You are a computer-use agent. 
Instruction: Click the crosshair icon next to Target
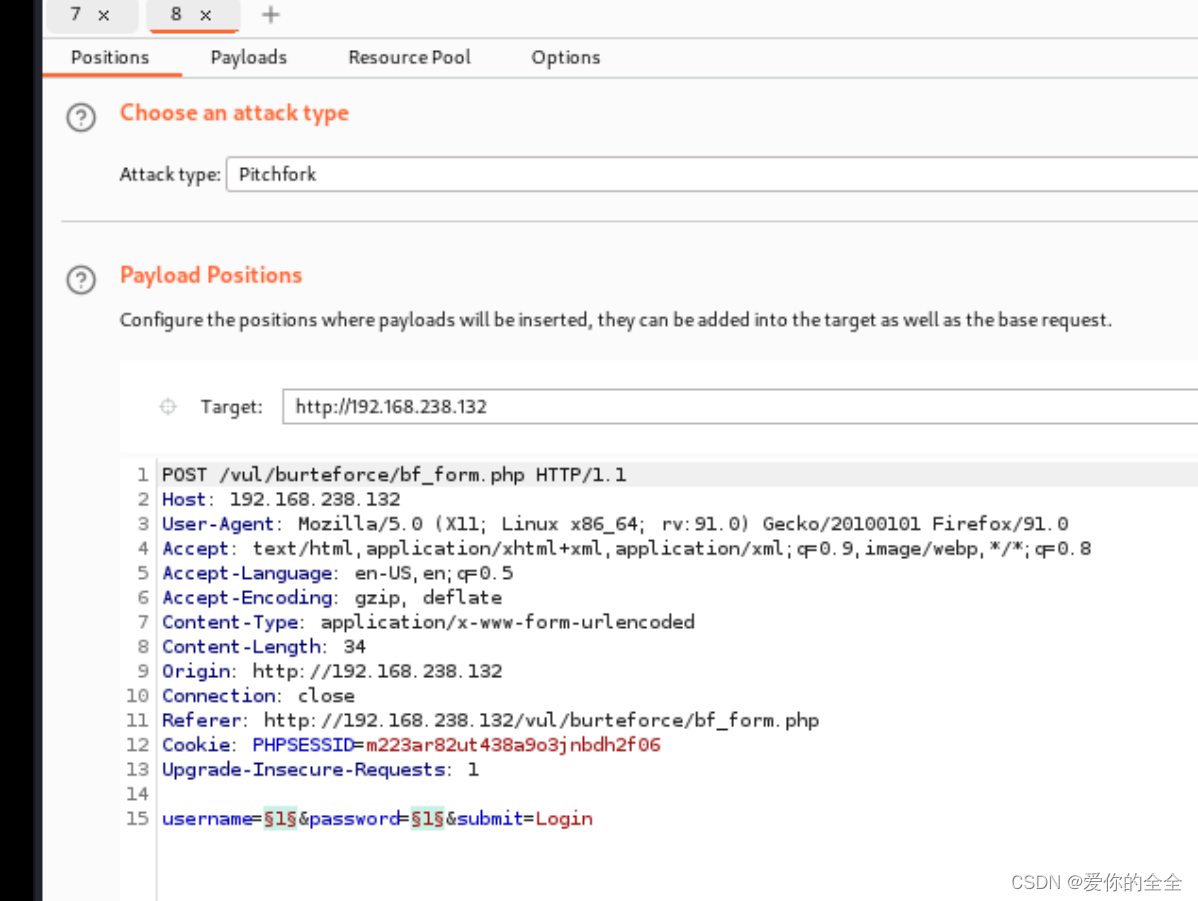168,407
